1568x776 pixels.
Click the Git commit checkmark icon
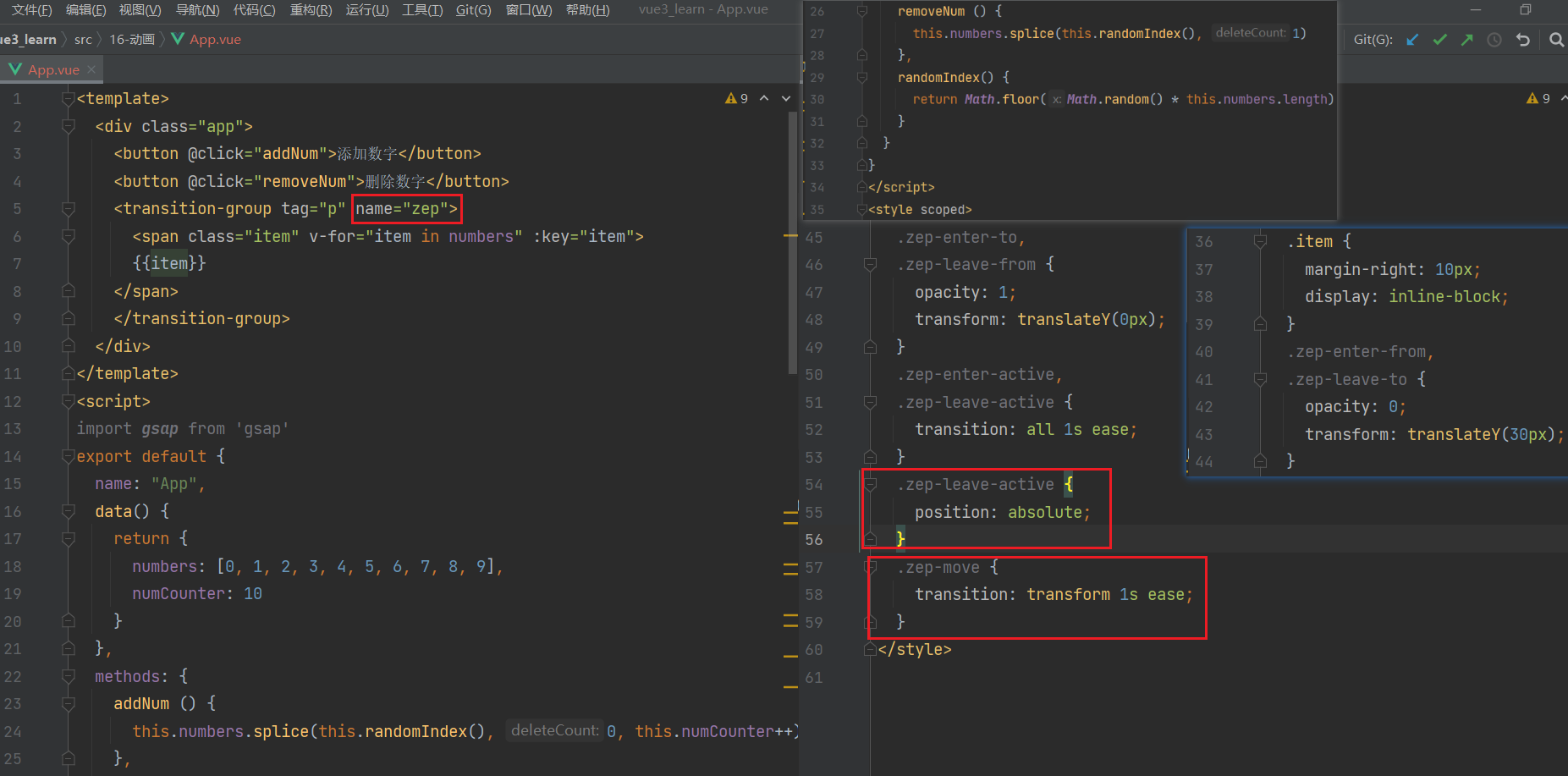(1439, 40)
